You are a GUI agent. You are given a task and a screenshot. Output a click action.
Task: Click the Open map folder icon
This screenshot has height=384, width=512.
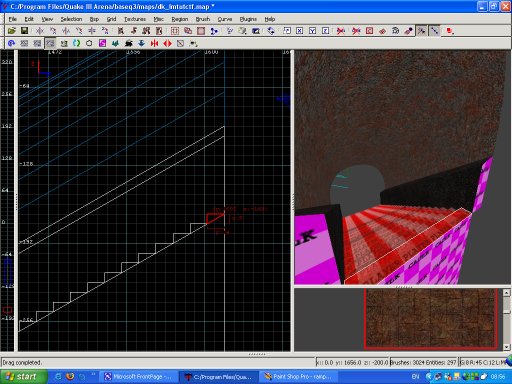pyautogui.click(x=12, y=31)
